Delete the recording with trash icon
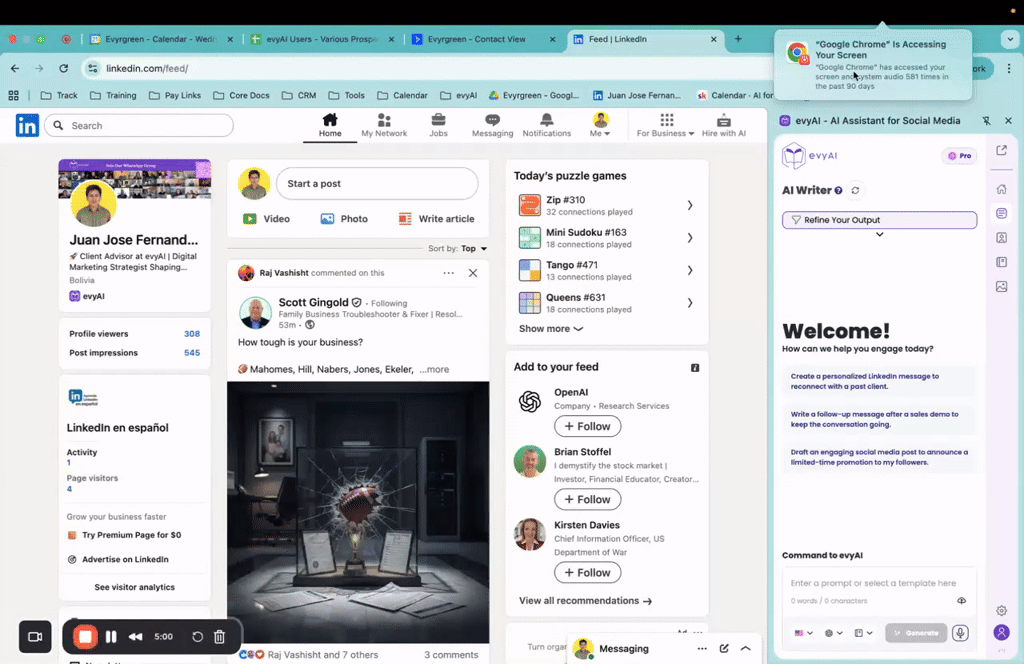Image resolution: width=1024 pixels, height=664 pixels. (219, 637)
